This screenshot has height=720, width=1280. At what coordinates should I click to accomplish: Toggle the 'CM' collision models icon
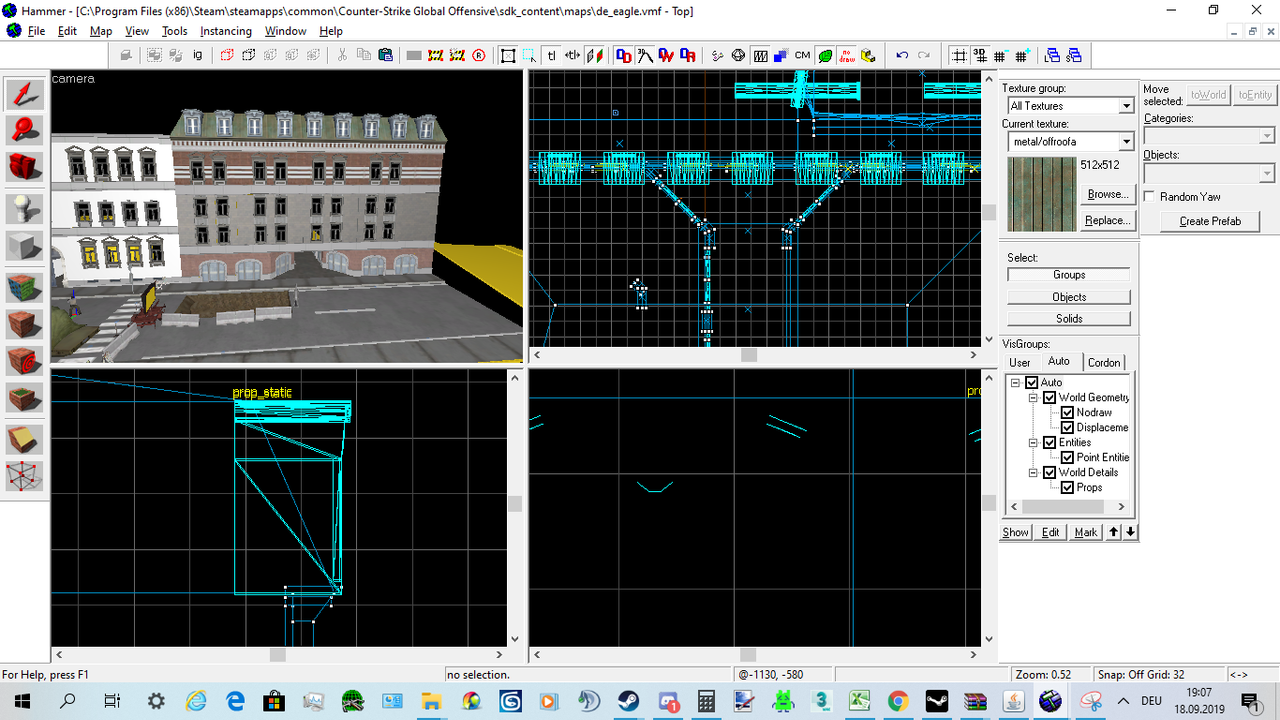click(x=802, y=56)
